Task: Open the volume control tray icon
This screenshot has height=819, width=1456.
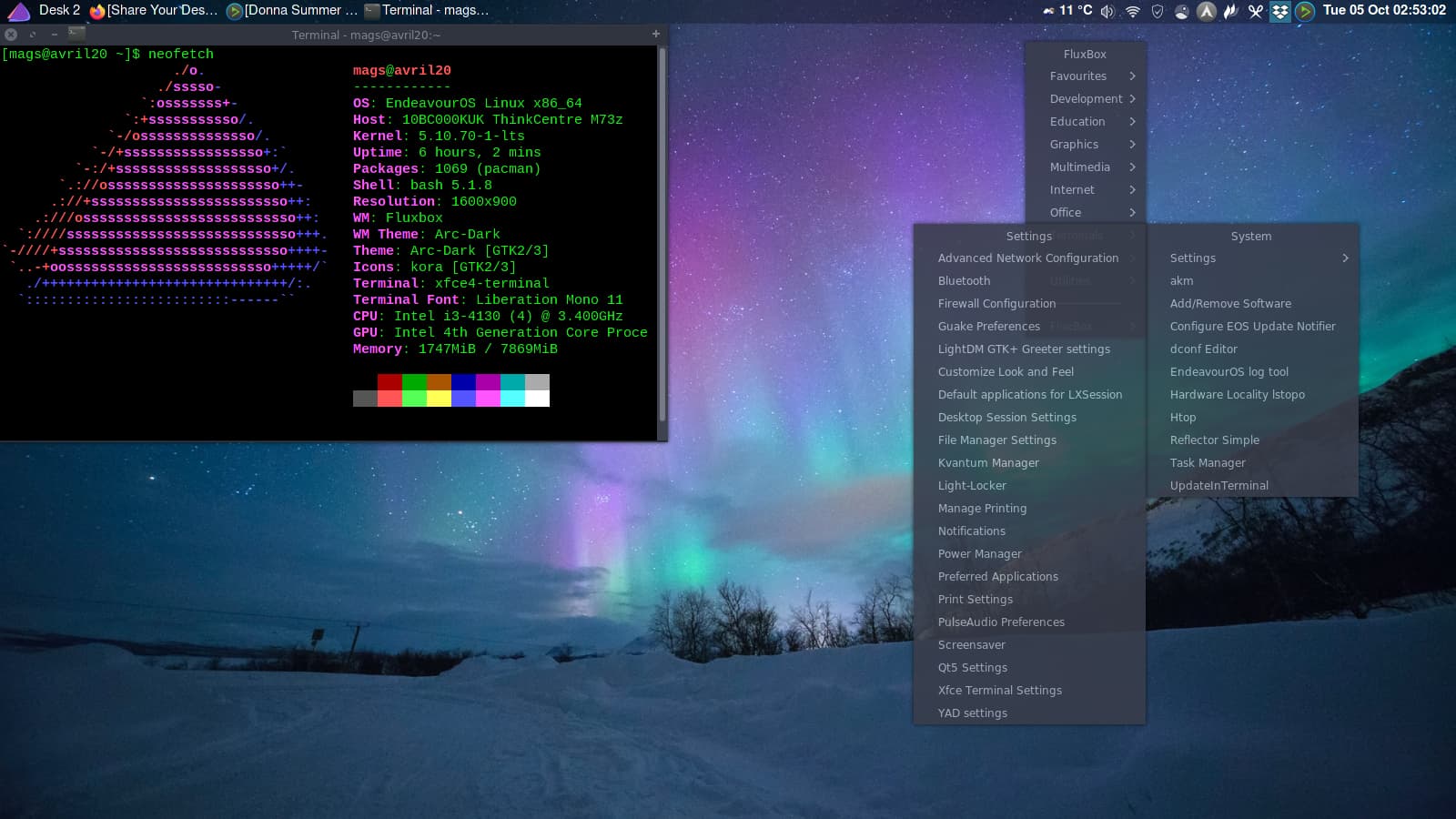Action: [x=1107, y=11]
